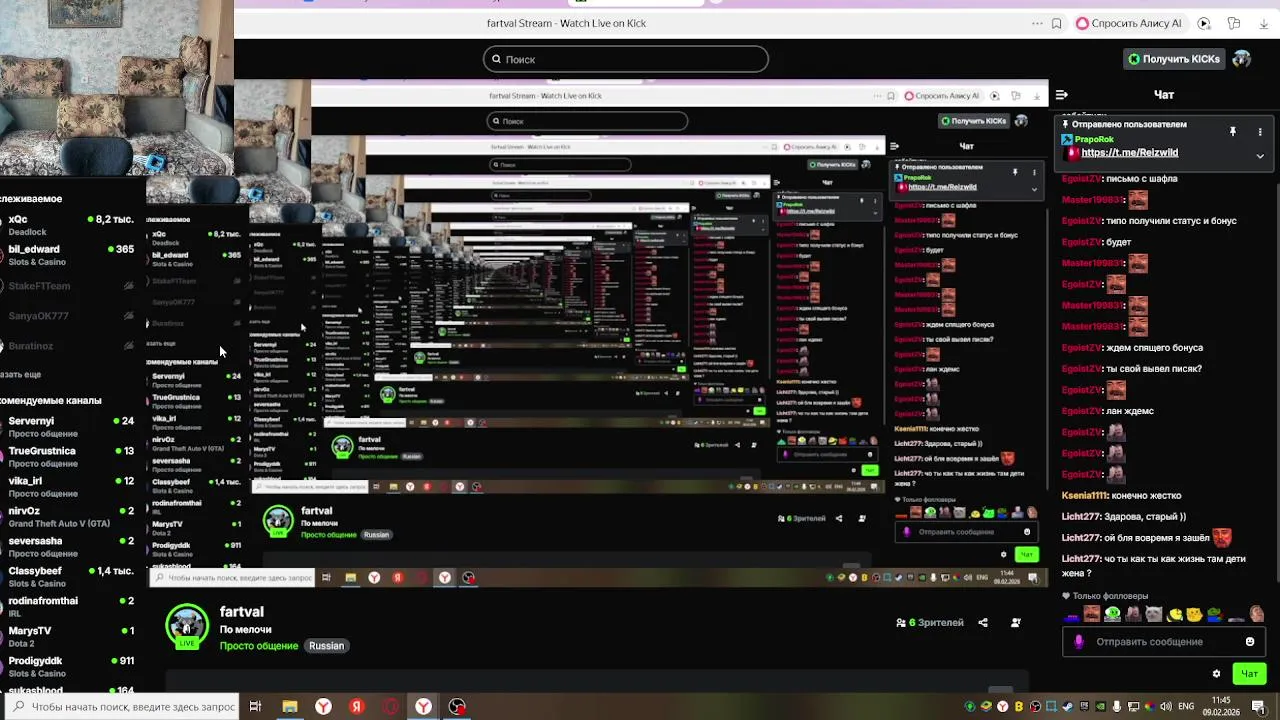Open Servermyi recommended channel
The image size is (1280, 720).
(x=68, y=427)
